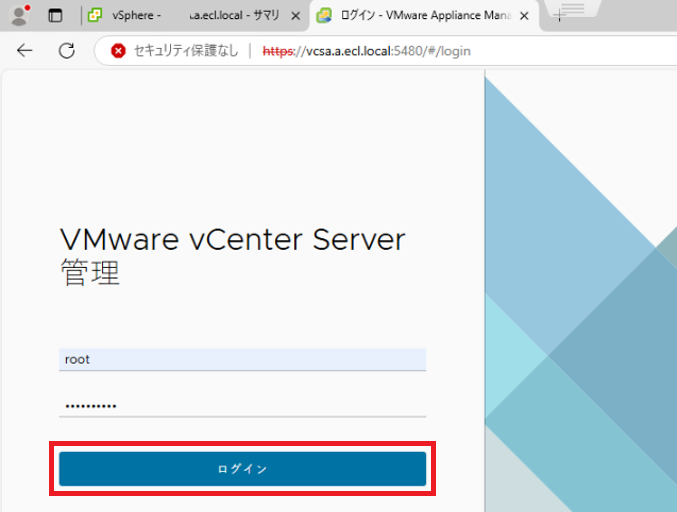Screen dimensions: 677x512
Task: Focus the masked password field
Action: (242, 405)
